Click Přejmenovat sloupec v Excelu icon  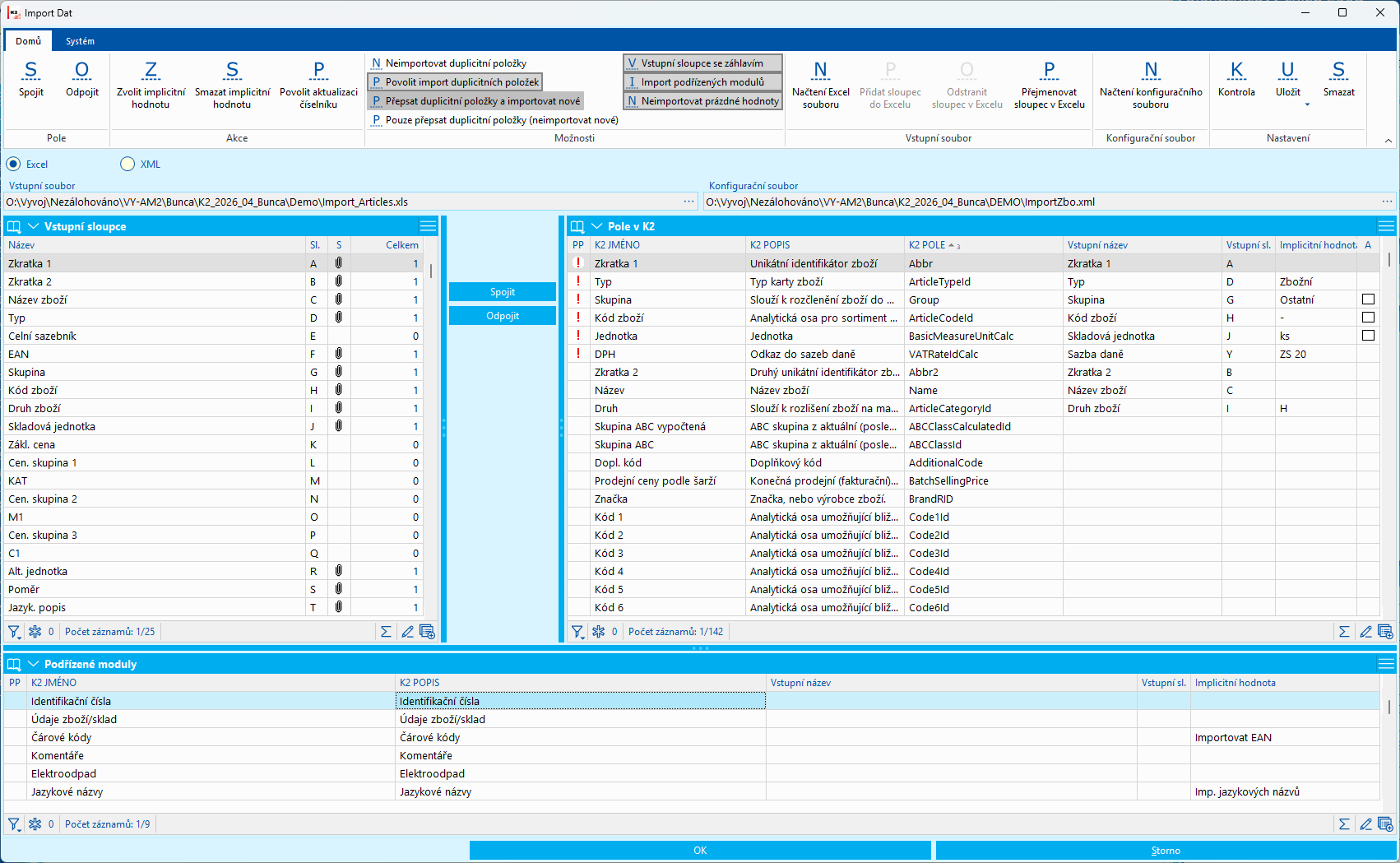click(x=1049, y=85)
